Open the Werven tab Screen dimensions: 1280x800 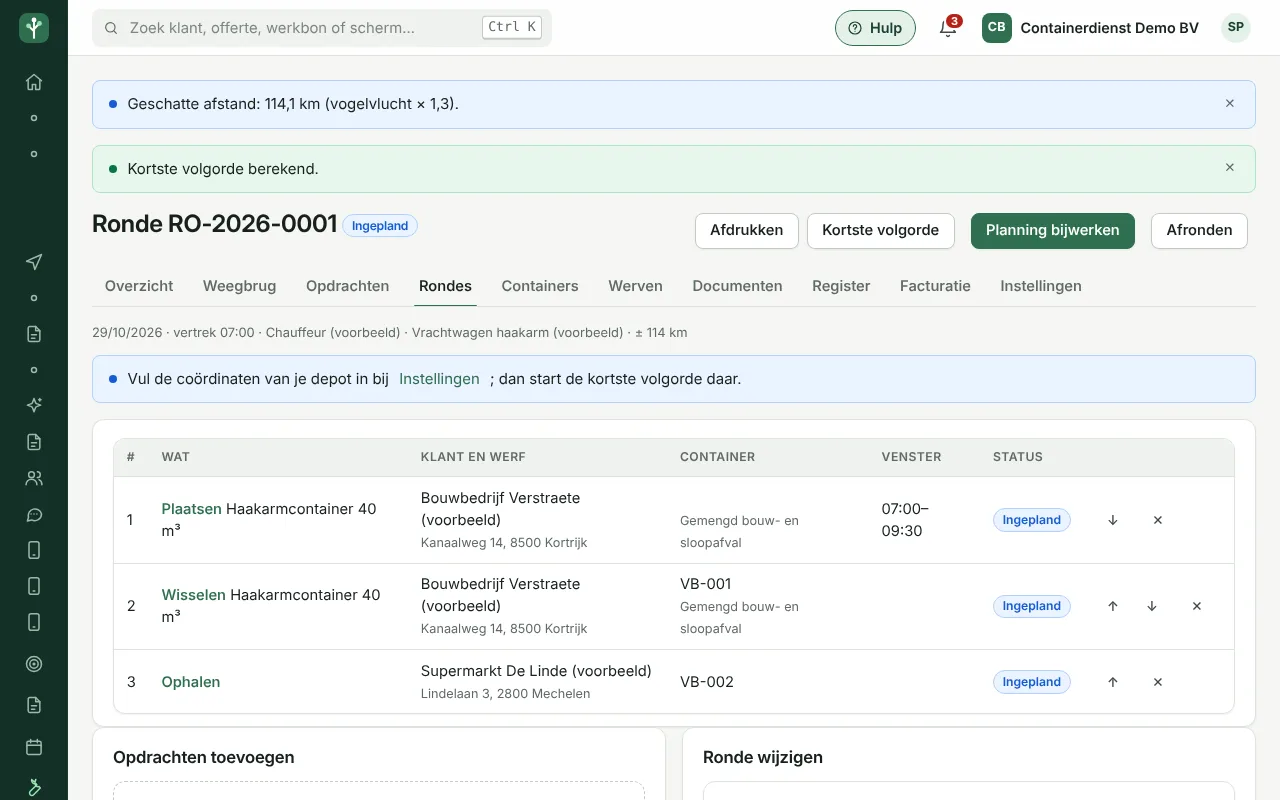pyautogui.click(x=636, y=286)
